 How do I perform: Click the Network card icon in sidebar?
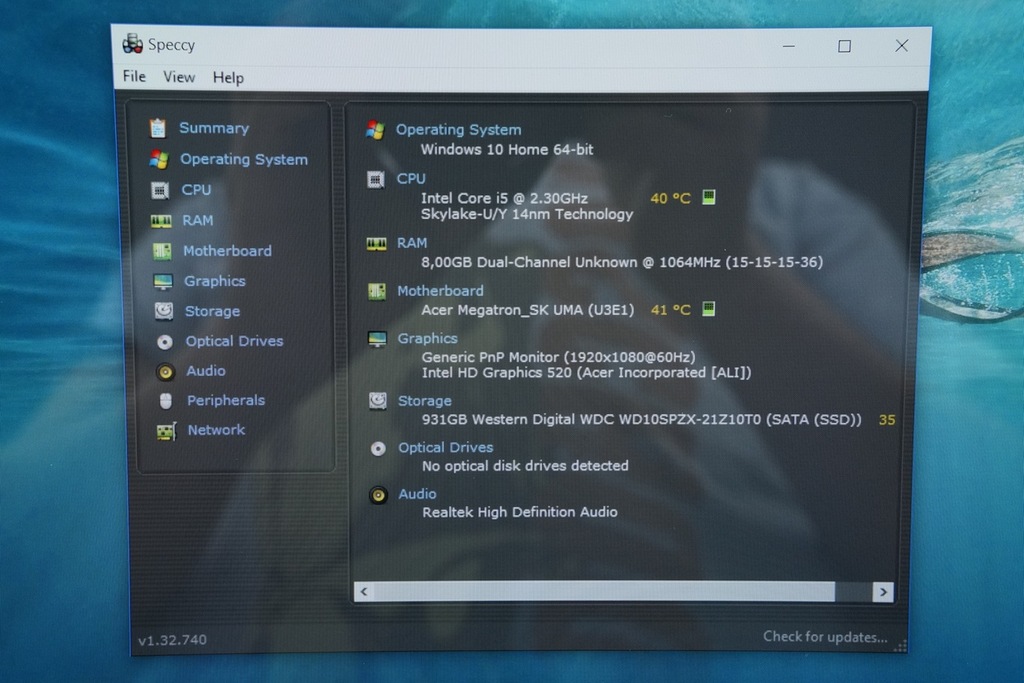(167, 431)
